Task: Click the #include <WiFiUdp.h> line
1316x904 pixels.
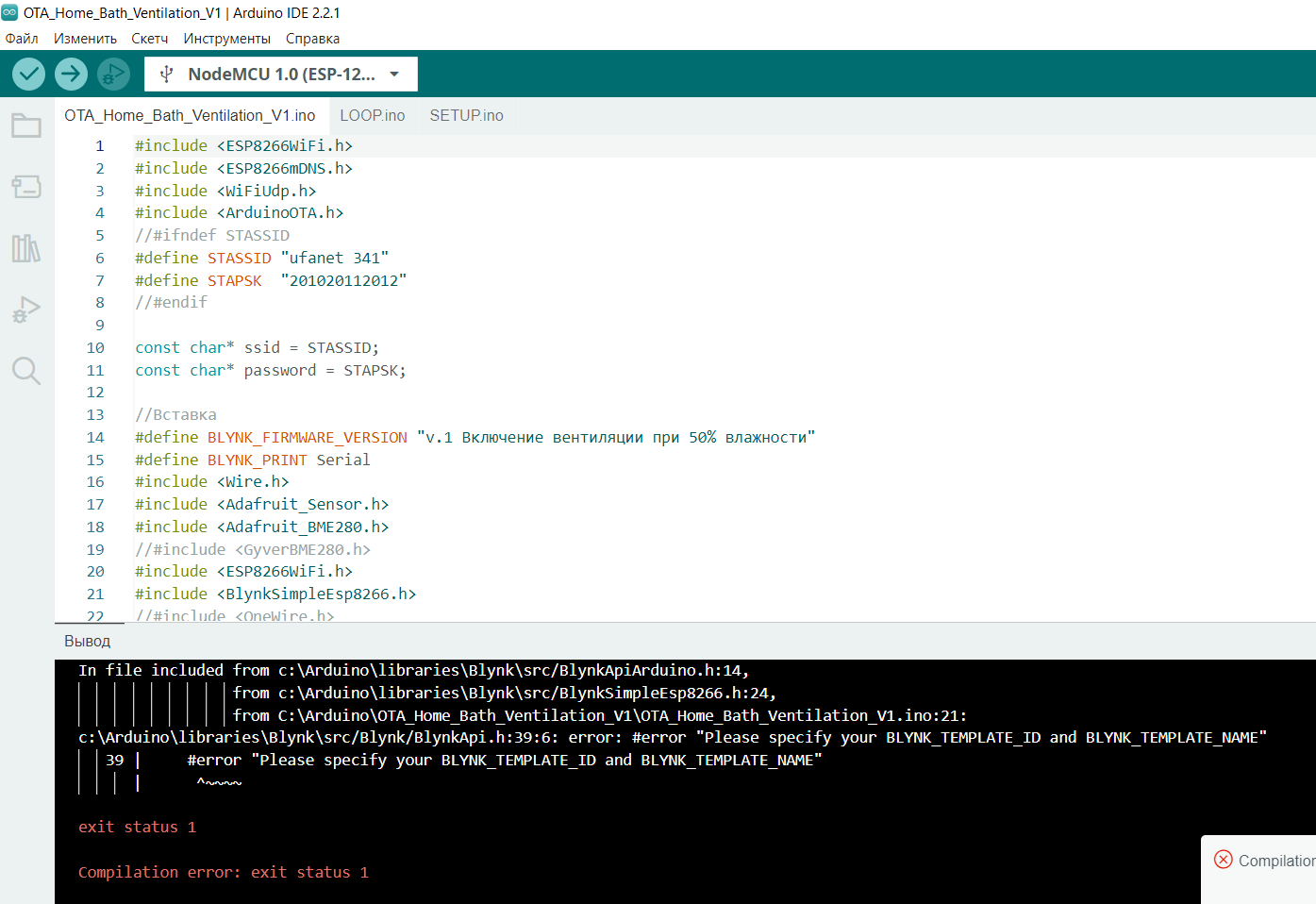Action: (x=225, y=191)
